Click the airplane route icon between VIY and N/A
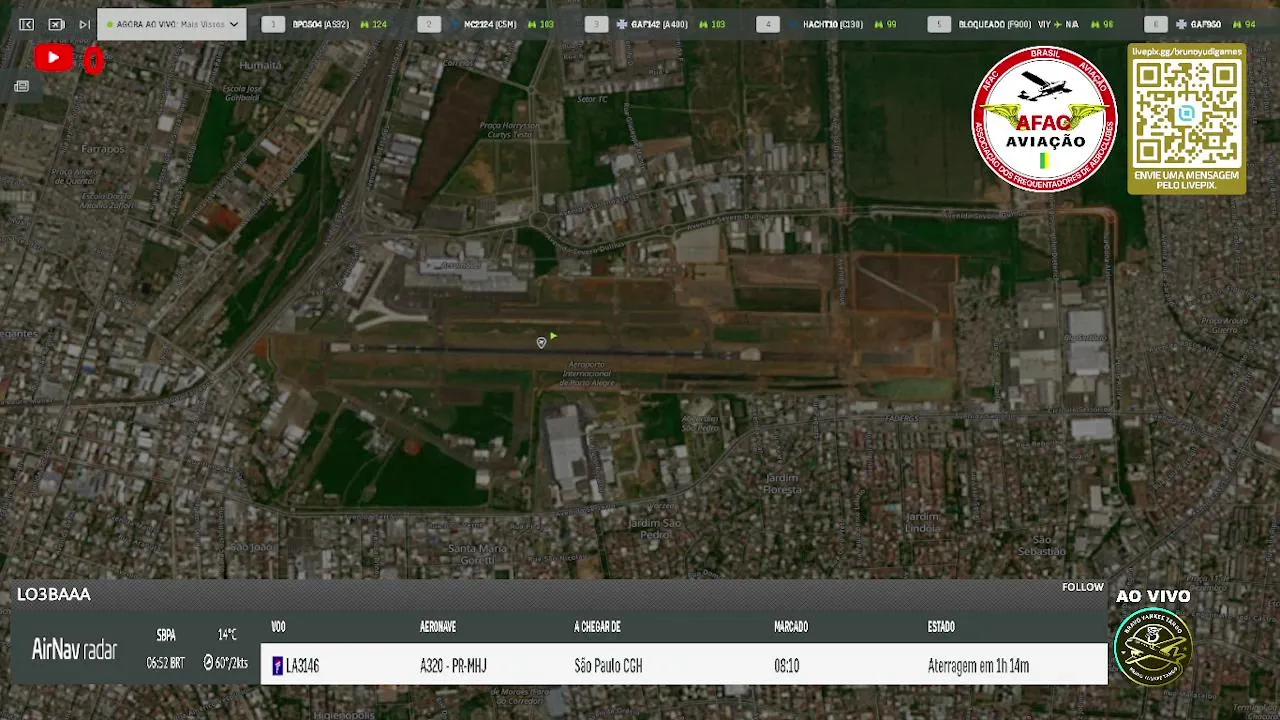The height and width of the screenshot is (720, 1280). click(1059, 24)
